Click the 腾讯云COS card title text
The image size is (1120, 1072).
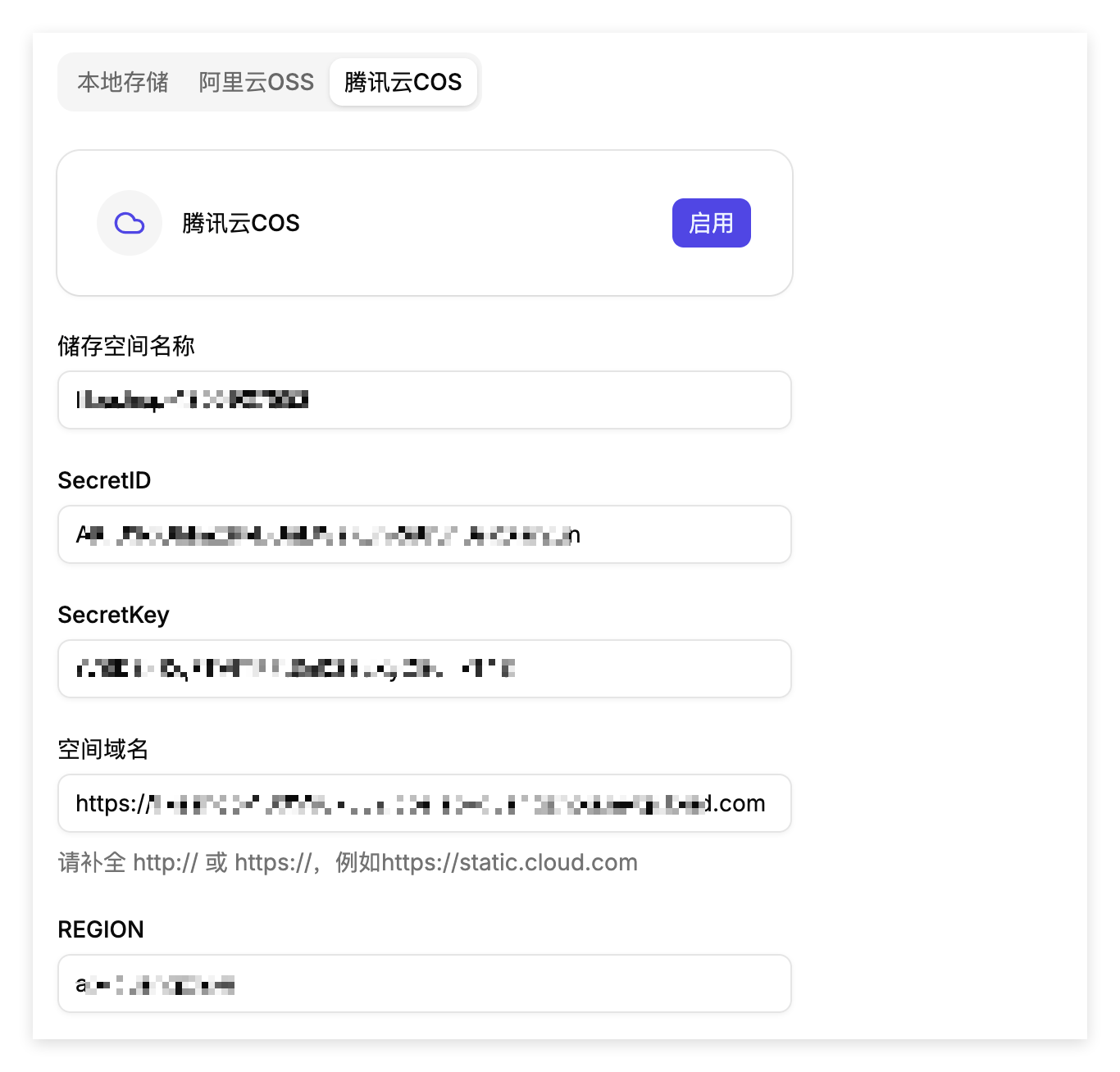tap(241, 223)
